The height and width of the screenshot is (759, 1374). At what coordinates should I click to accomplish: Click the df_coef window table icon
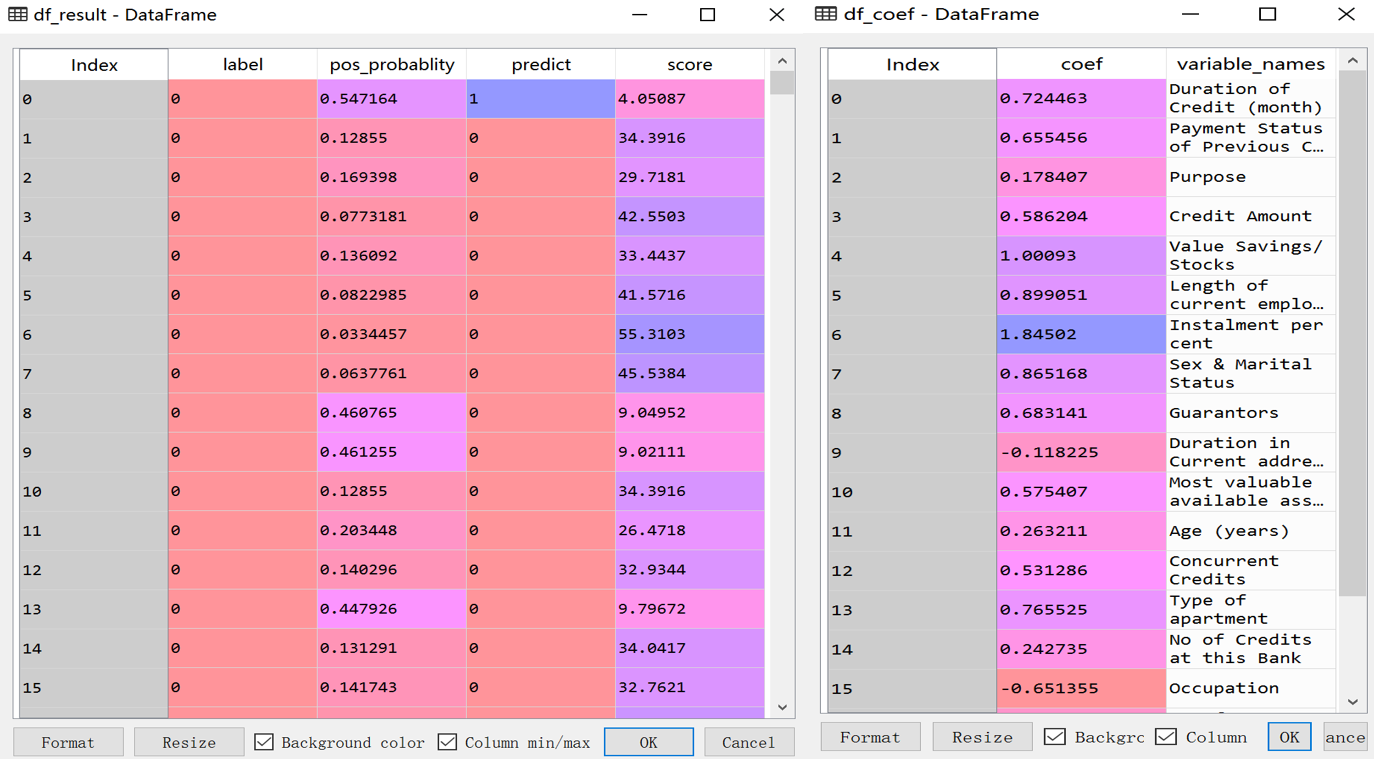(x=826, y=14)
